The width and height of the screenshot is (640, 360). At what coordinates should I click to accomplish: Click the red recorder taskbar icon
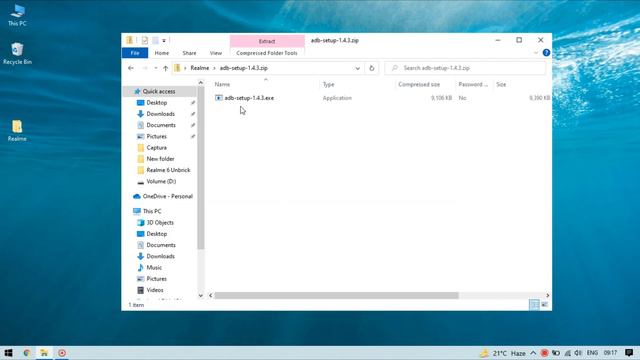pos(62,353)
